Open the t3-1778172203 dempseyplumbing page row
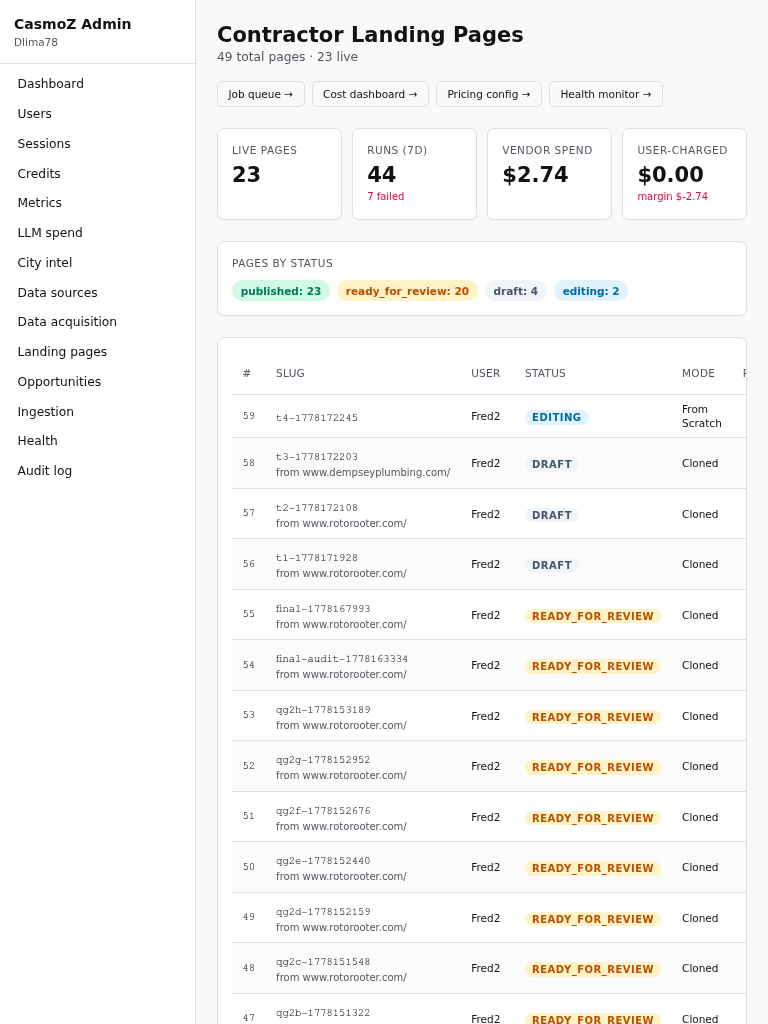 pos(488,464)
